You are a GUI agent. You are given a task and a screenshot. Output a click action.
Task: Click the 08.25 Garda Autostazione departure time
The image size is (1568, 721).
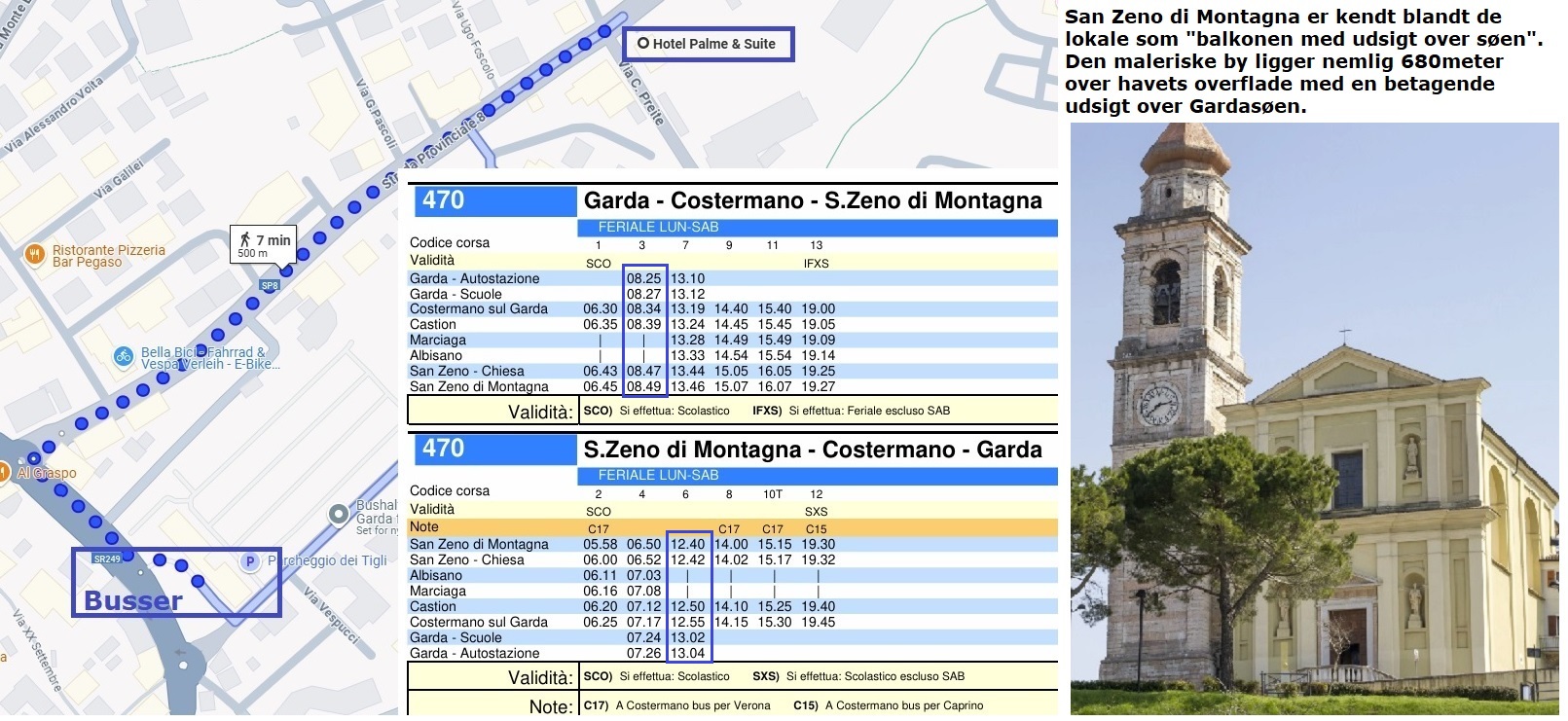(x=643, y=278)
